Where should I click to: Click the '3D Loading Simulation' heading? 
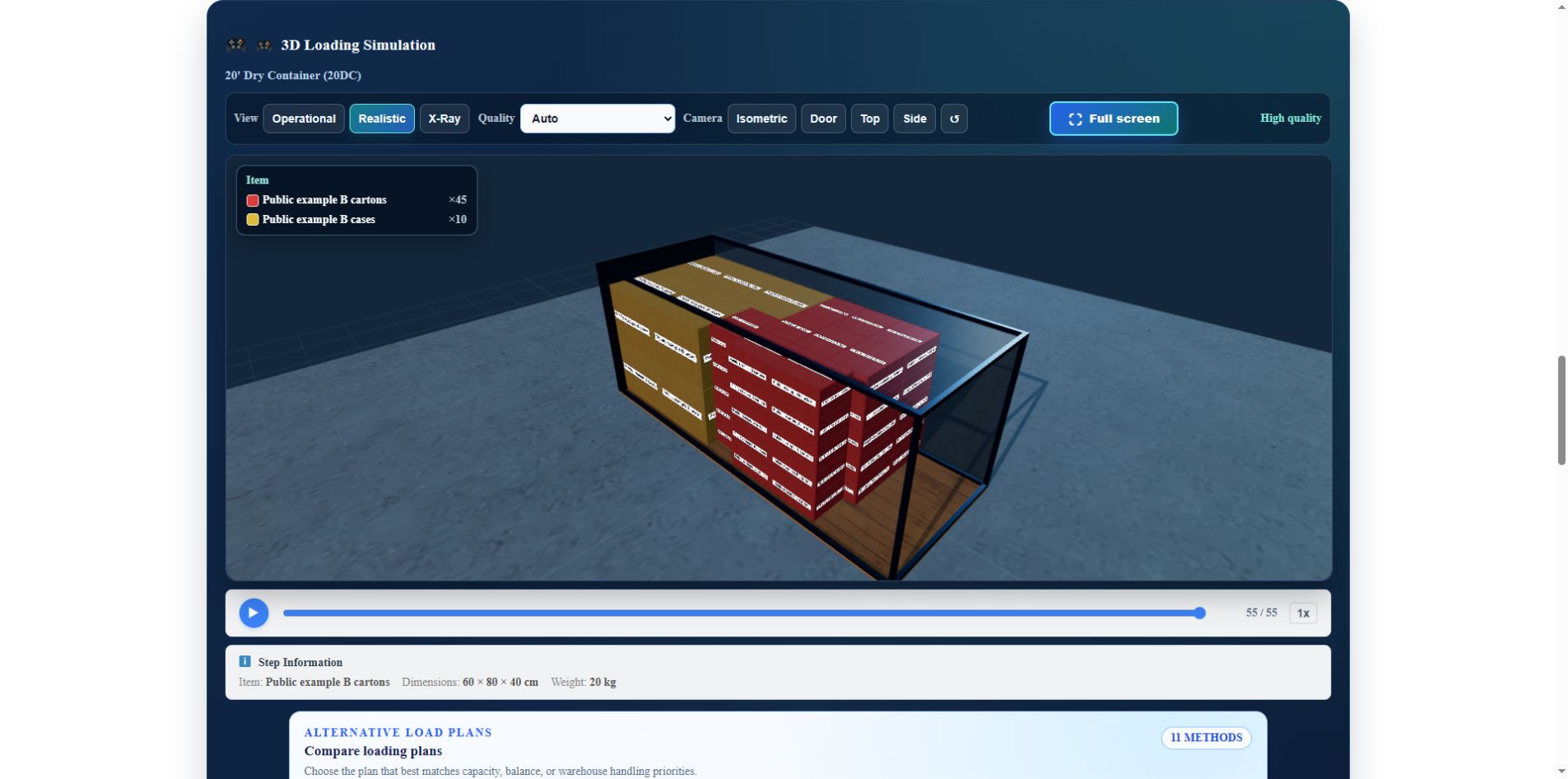(x=358, y=45)
